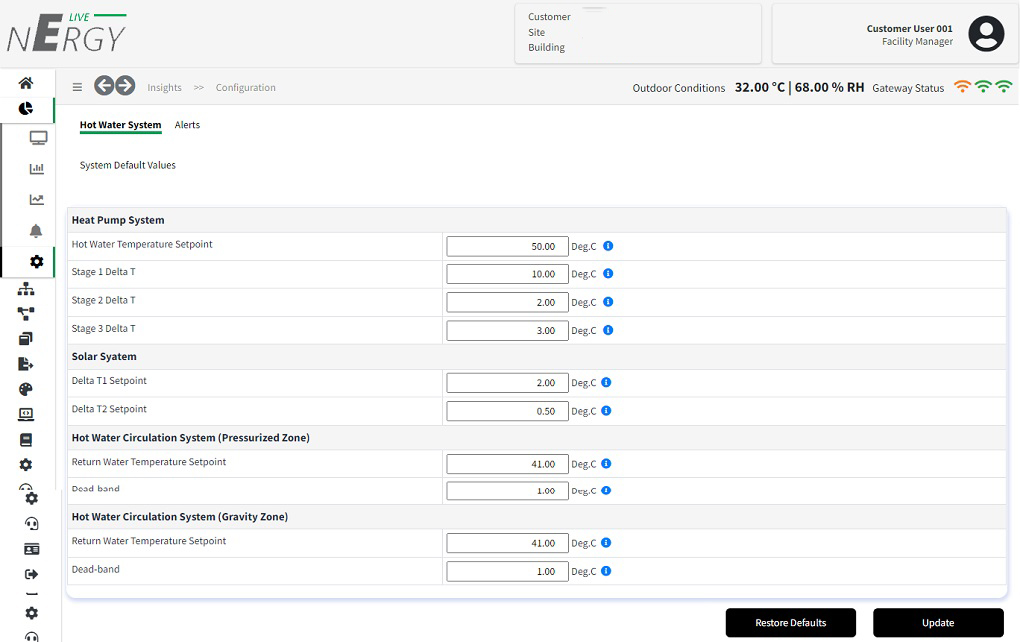Open the headset icon above ID card icon
Screen dimensions: 1020x642
(31, 524)
